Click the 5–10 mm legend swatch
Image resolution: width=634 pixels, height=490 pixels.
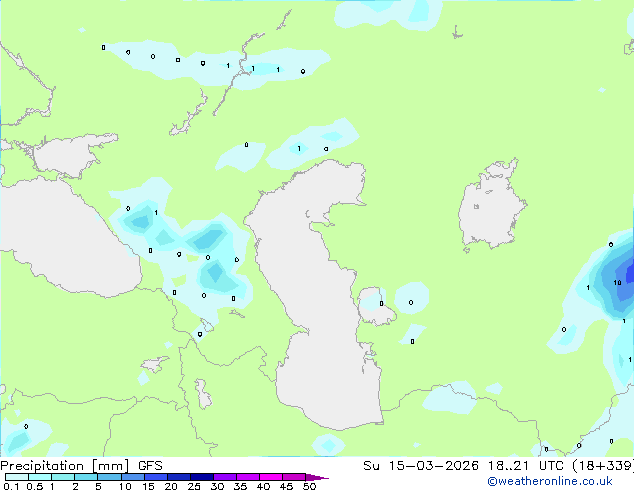click(109, 477)
